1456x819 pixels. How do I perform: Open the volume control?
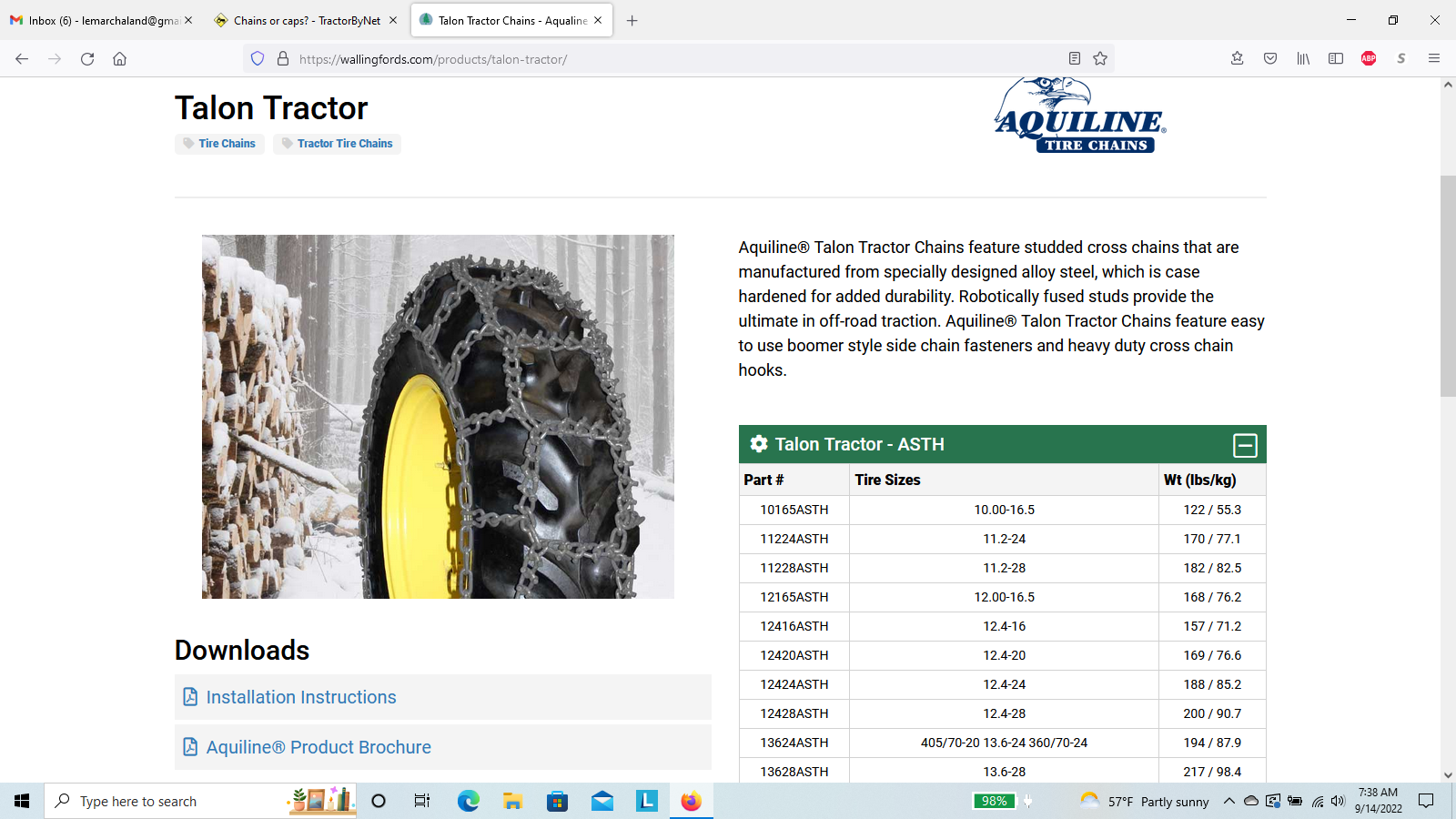point(1338,801)
